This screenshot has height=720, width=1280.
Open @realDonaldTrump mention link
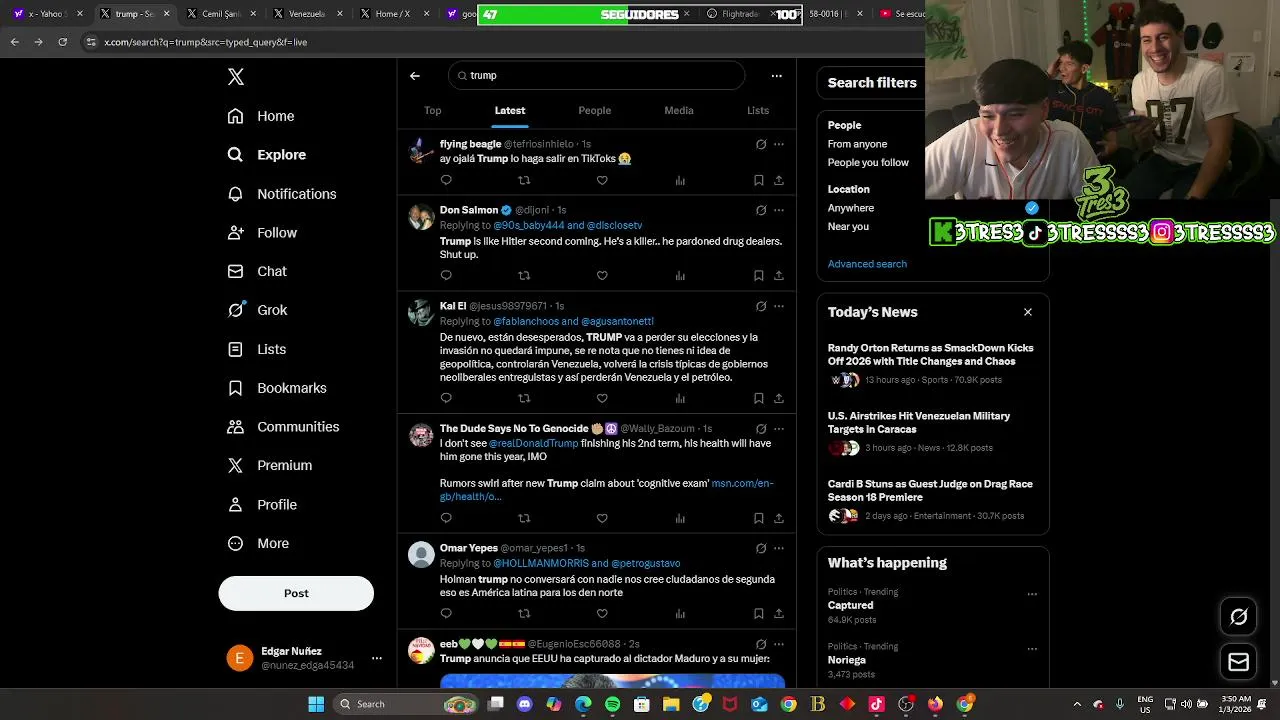click(533, 443)
